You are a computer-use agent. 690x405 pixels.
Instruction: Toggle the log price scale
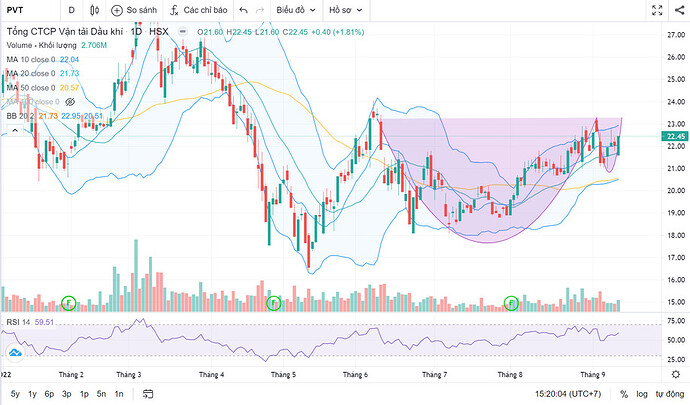(641, 394)
